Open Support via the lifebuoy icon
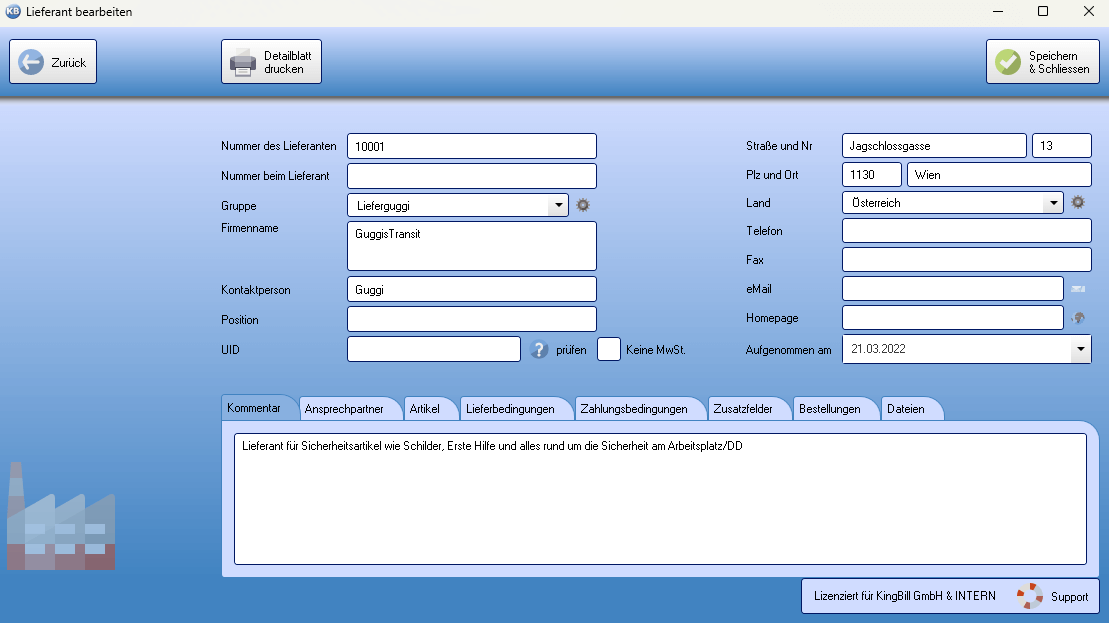The height and width of the screenshot is (623, 1109). coord(1030,596)
